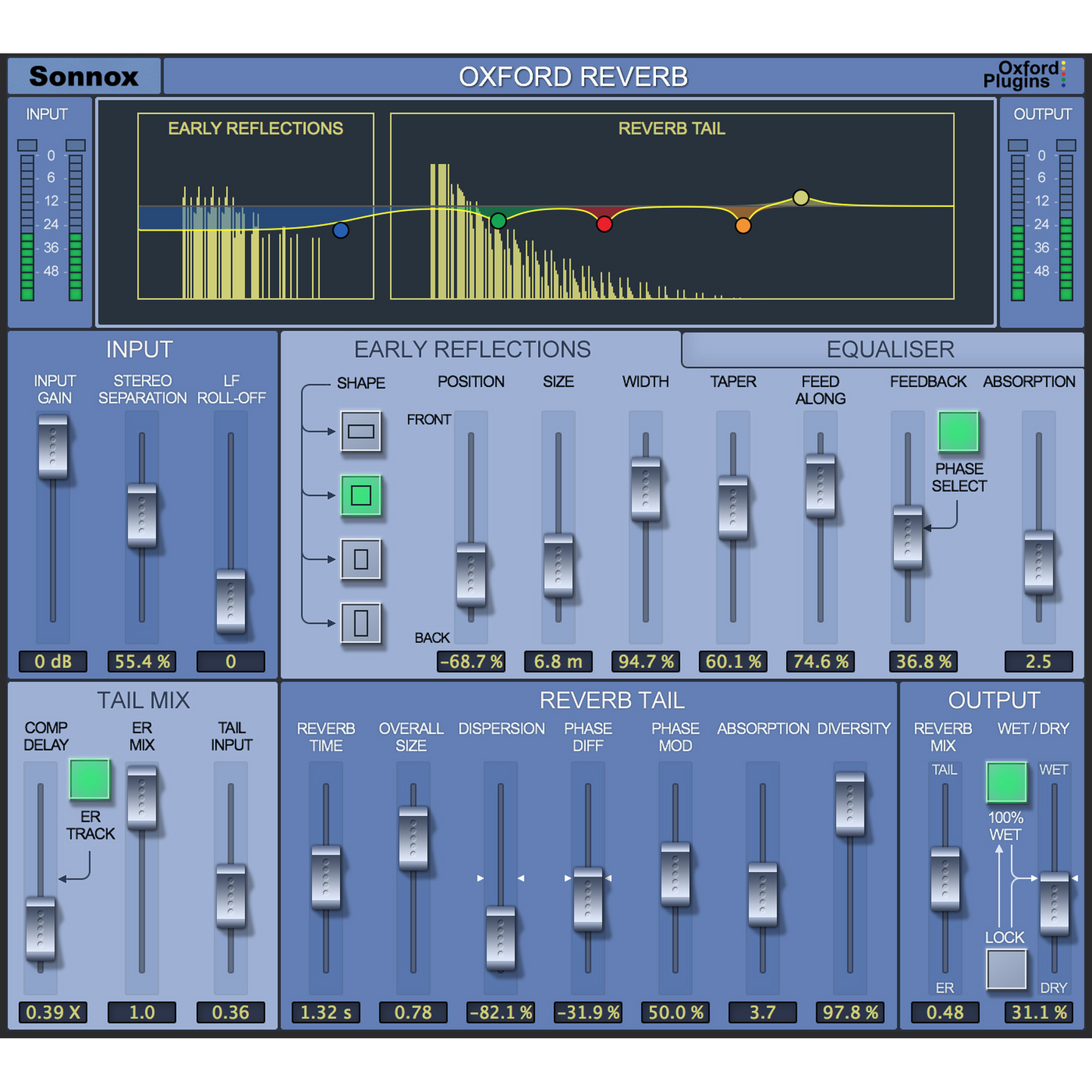This screenshot has height=1092, width=1092.
Task: Toggle the Phase Select button
Action: [x=957, y=432]
